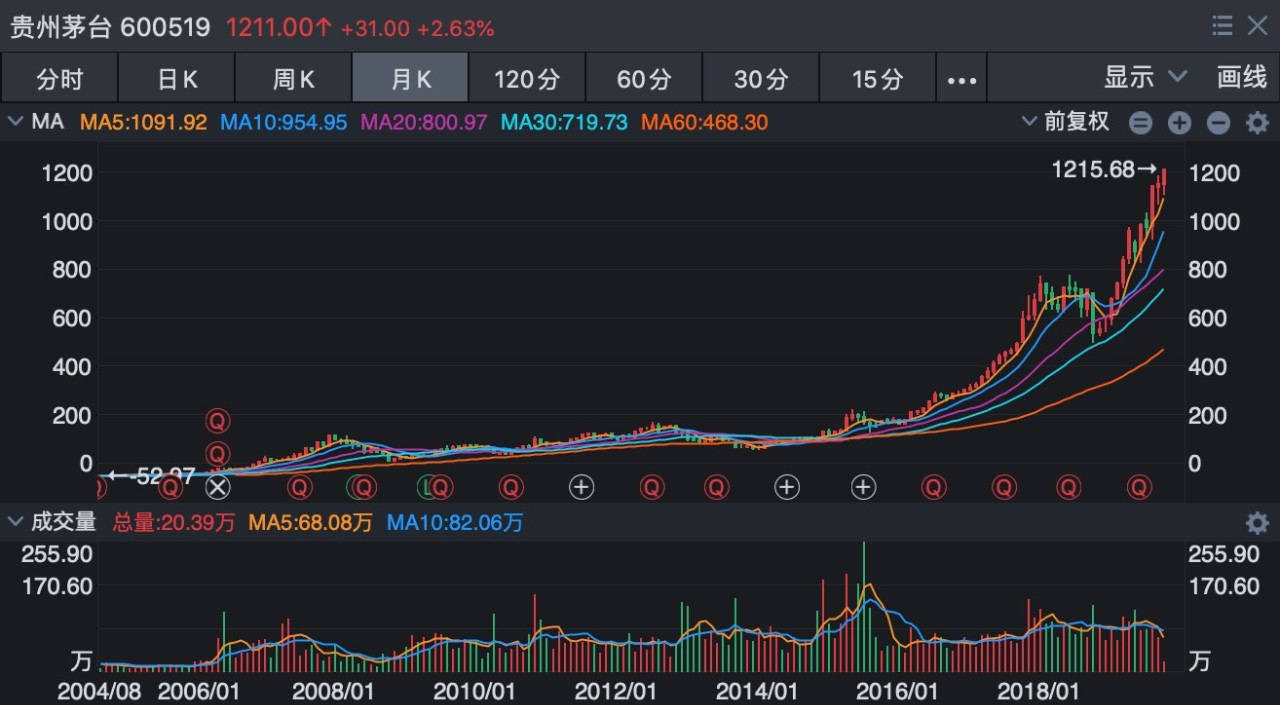Click the 画线 drawing button
Viewport: 1280px width, 705px height.
[x=1242, y=78]
